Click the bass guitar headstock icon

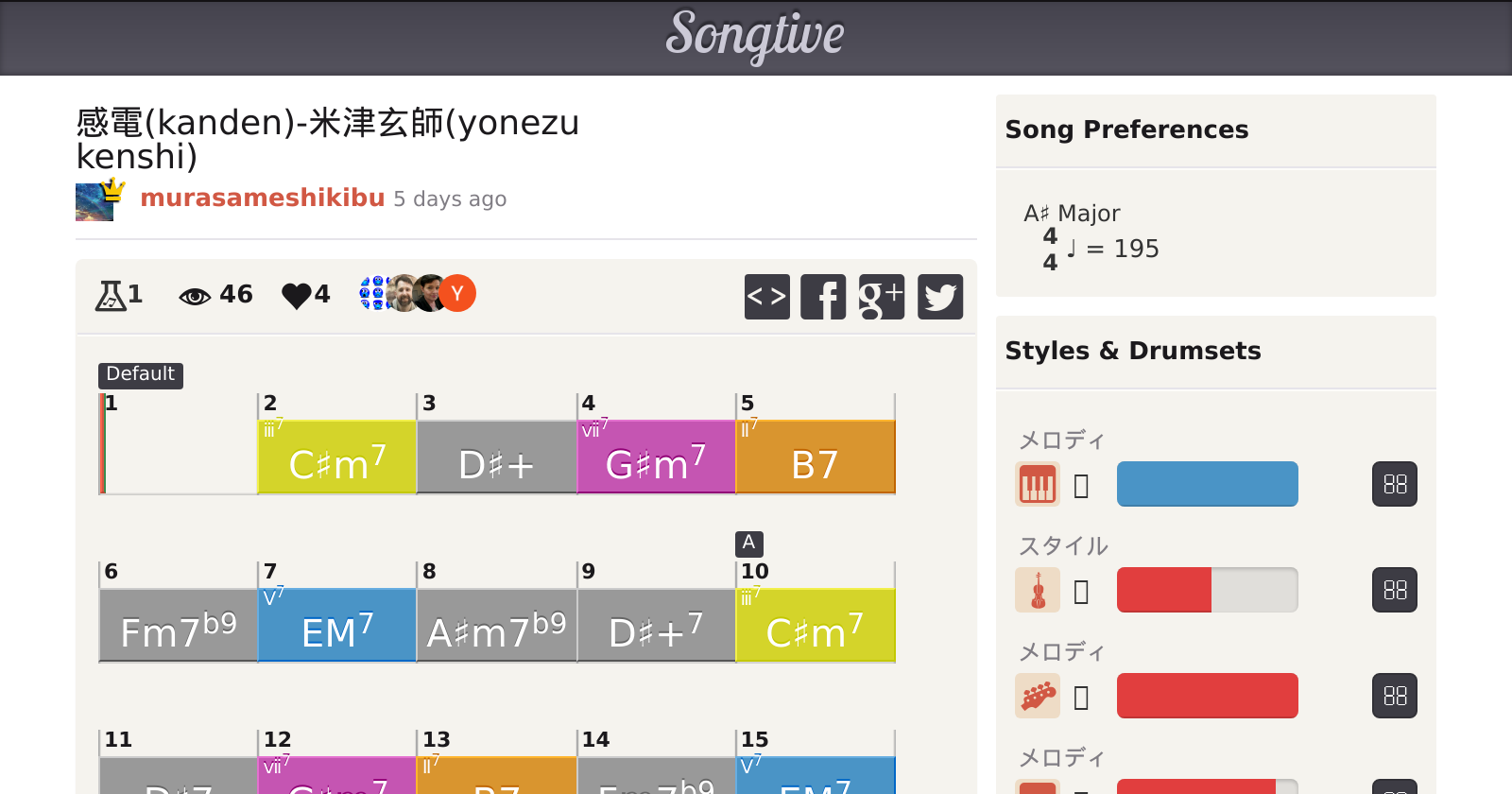pyautogui.click(x=1037, y=696)
